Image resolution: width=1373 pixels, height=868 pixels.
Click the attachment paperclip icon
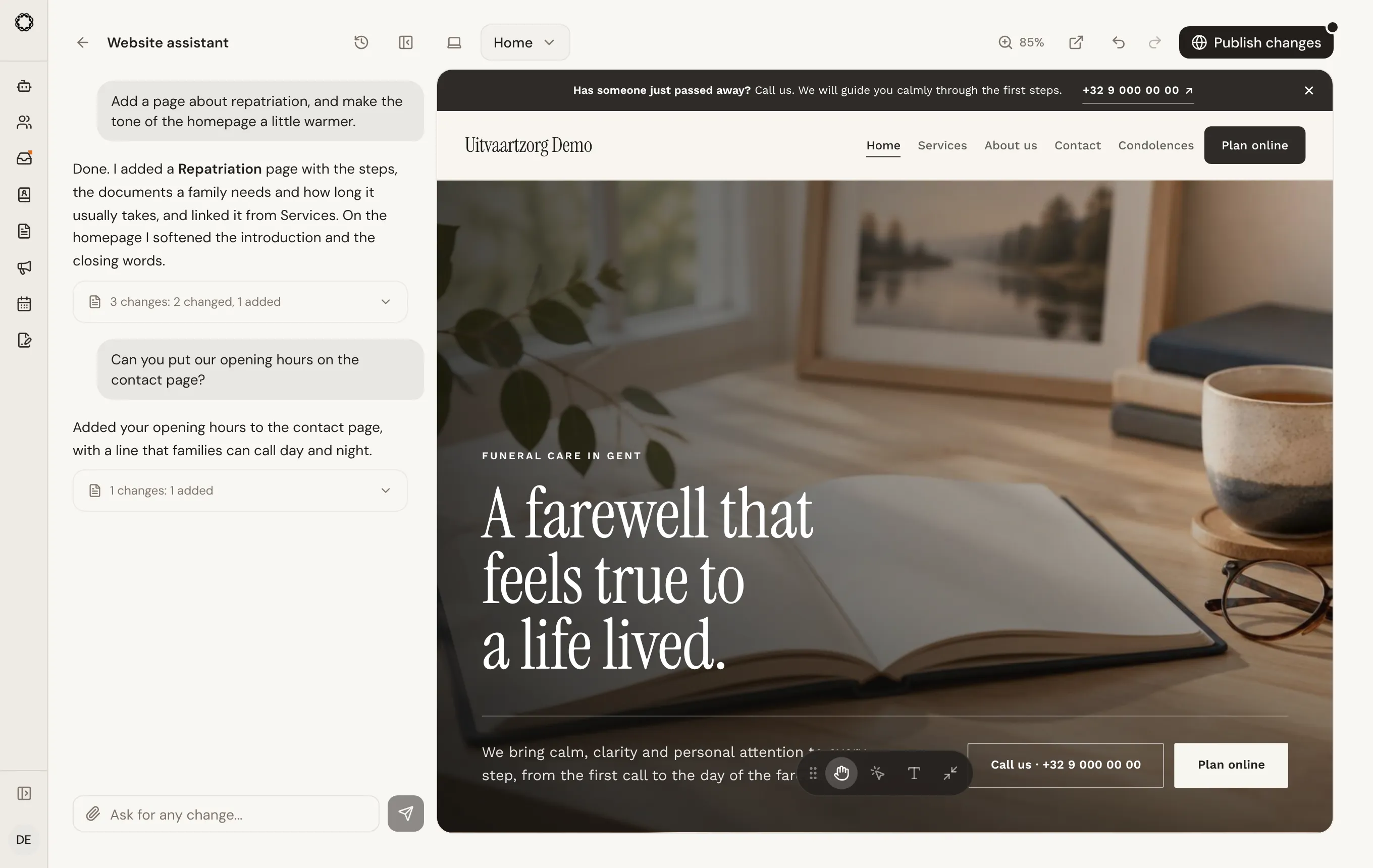[x=93, y=814]
